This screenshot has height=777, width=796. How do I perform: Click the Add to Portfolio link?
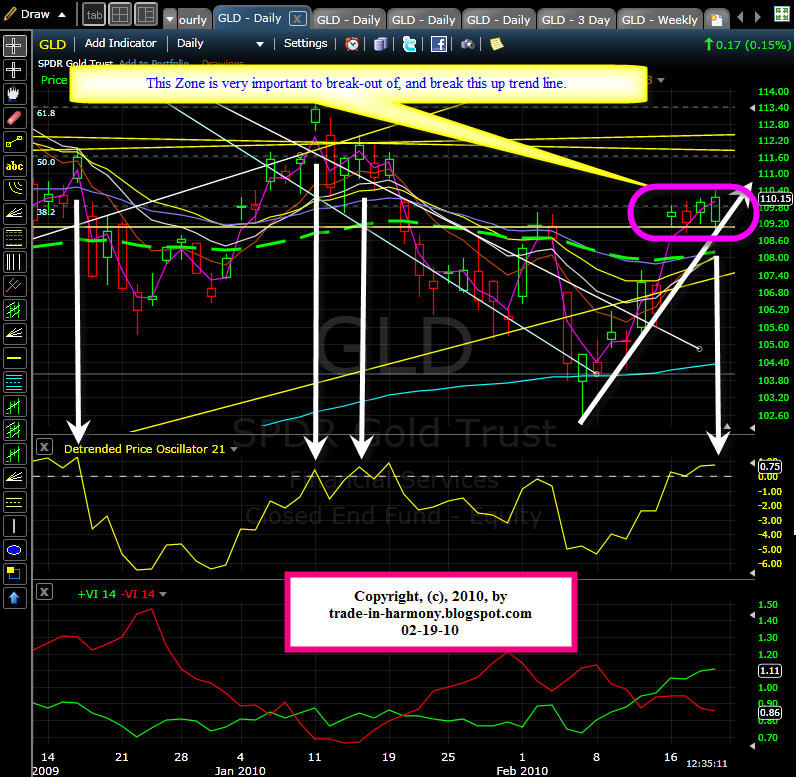coord(154,63)
